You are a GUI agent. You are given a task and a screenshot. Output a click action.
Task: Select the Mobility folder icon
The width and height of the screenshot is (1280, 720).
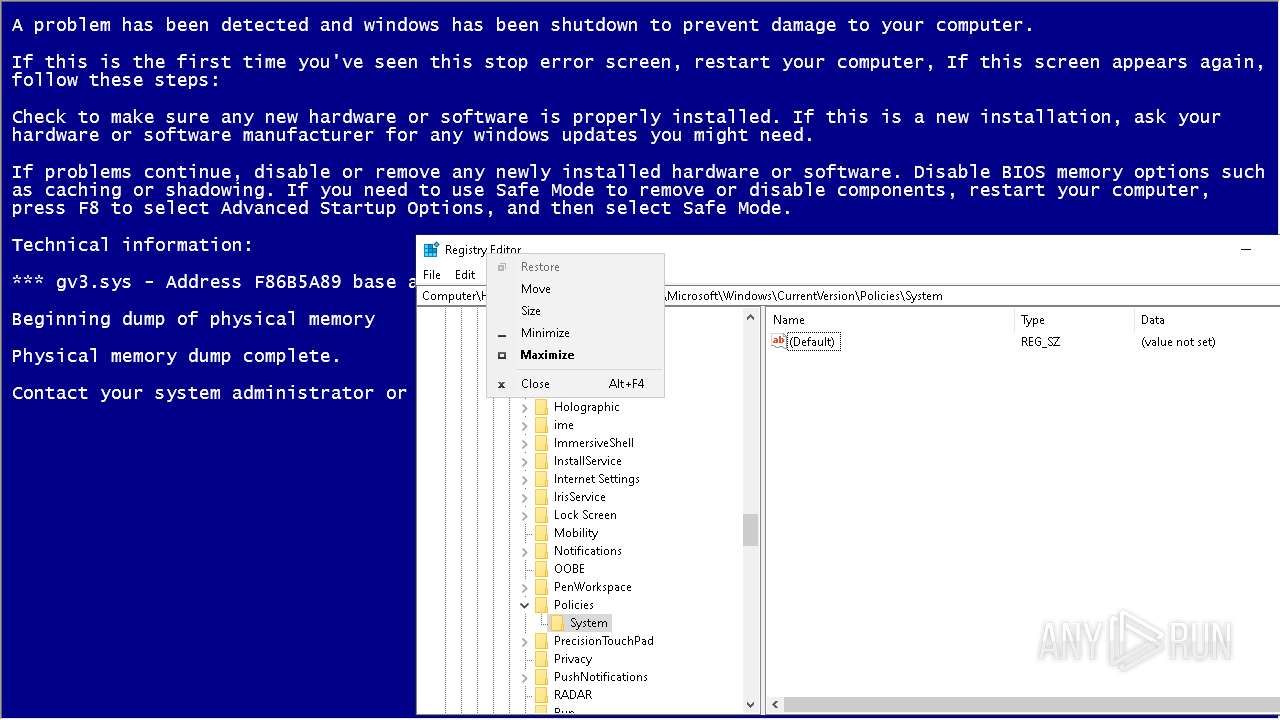click(541, 533)
